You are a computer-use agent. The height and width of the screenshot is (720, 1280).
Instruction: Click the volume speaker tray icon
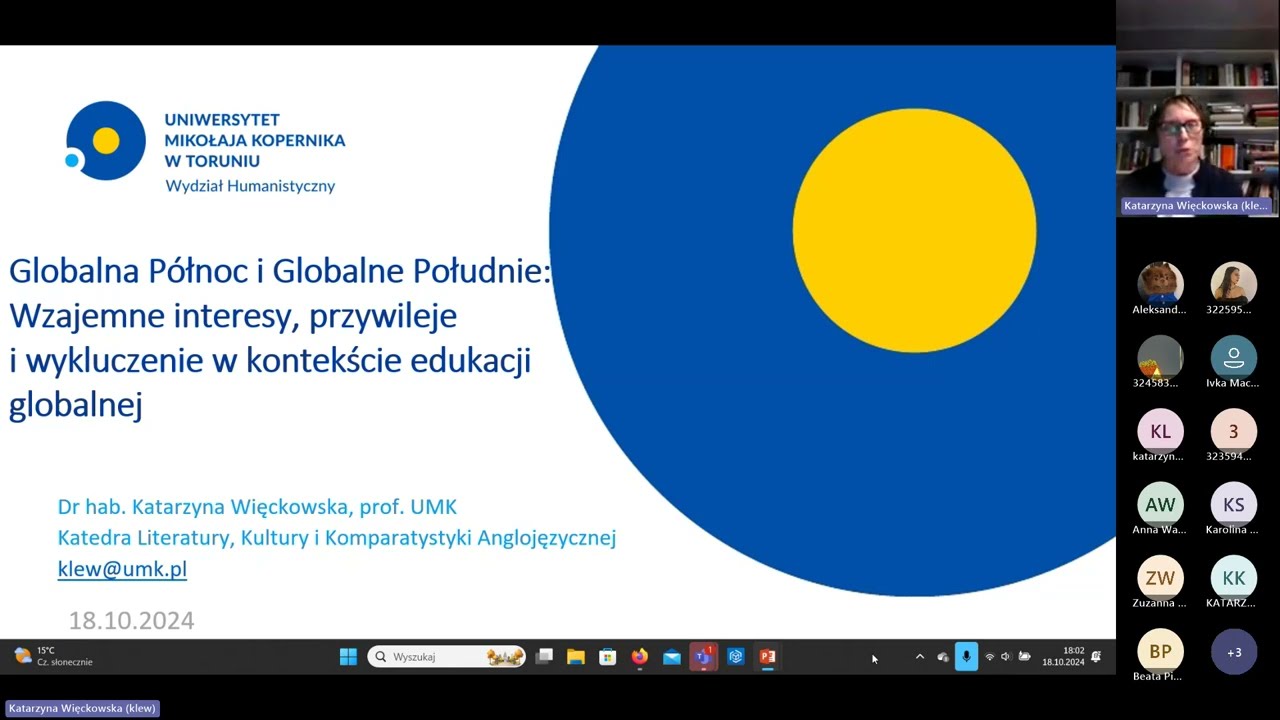click(1006, 657)
